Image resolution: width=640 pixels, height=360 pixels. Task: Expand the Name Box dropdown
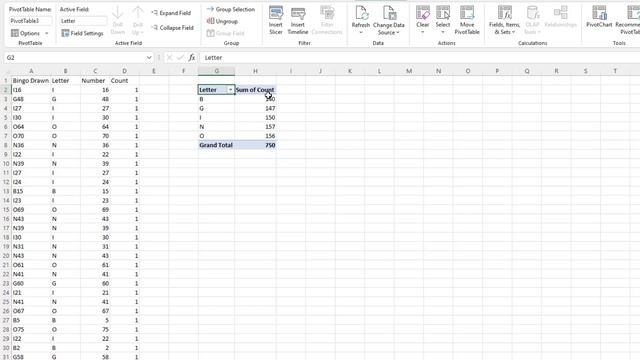[x=149, y=58]
